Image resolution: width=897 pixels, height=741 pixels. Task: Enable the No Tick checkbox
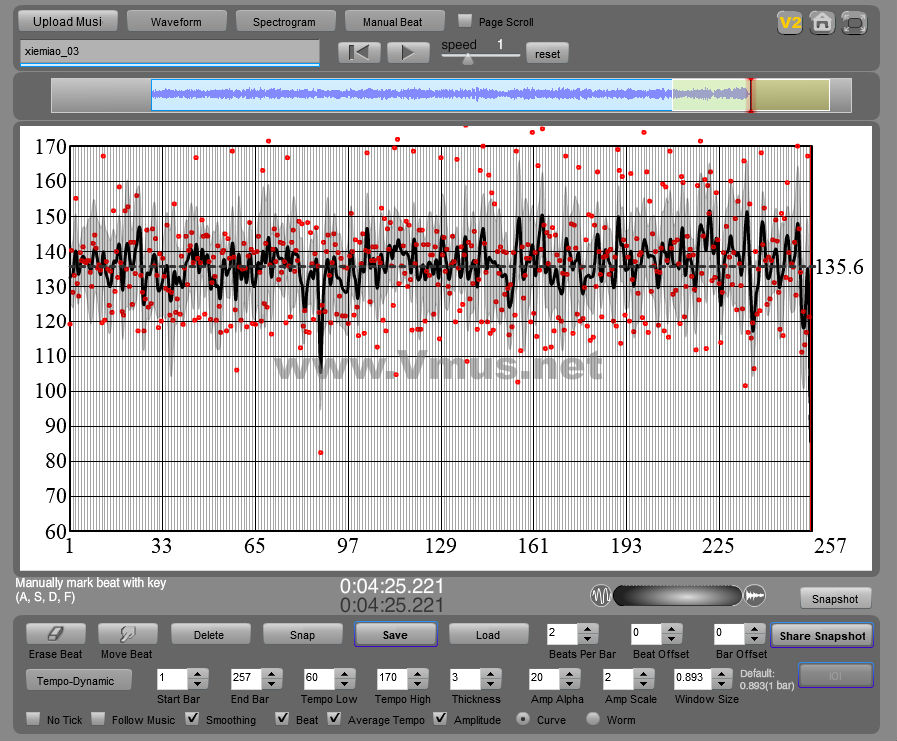pos(34,719)
